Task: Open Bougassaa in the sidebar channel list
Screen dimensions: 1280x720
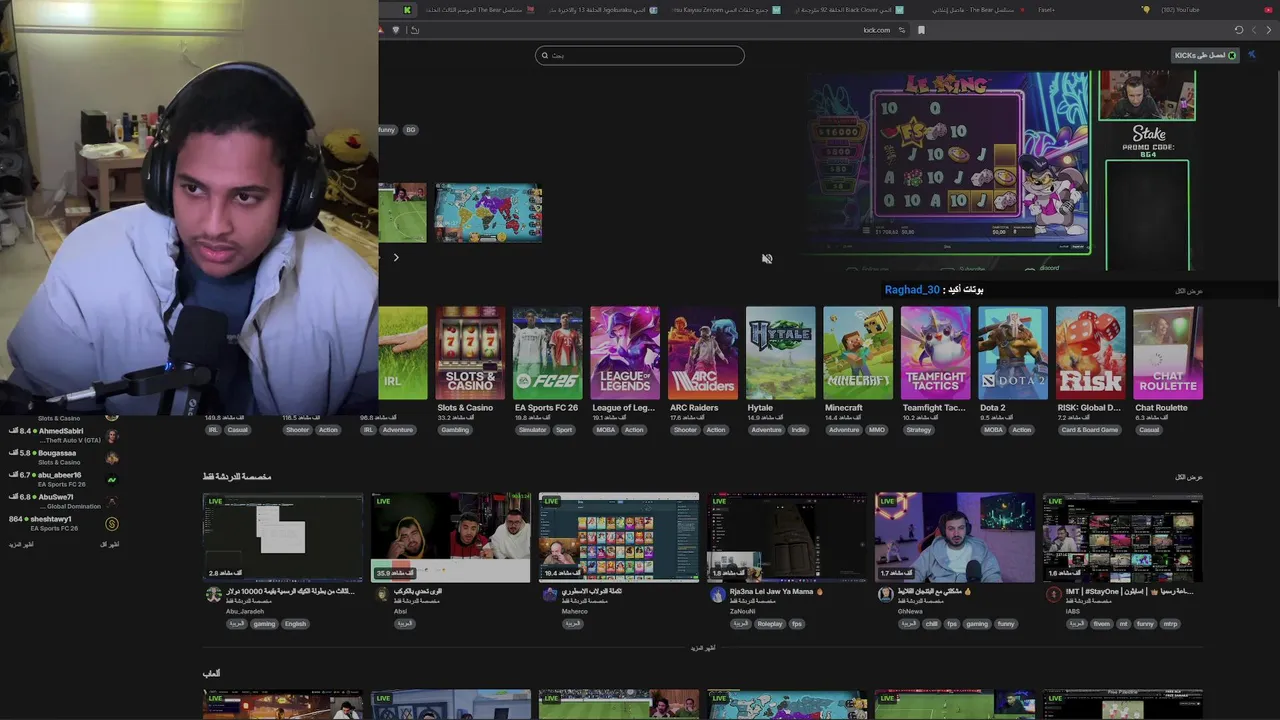Action: (x=64, y=457)
